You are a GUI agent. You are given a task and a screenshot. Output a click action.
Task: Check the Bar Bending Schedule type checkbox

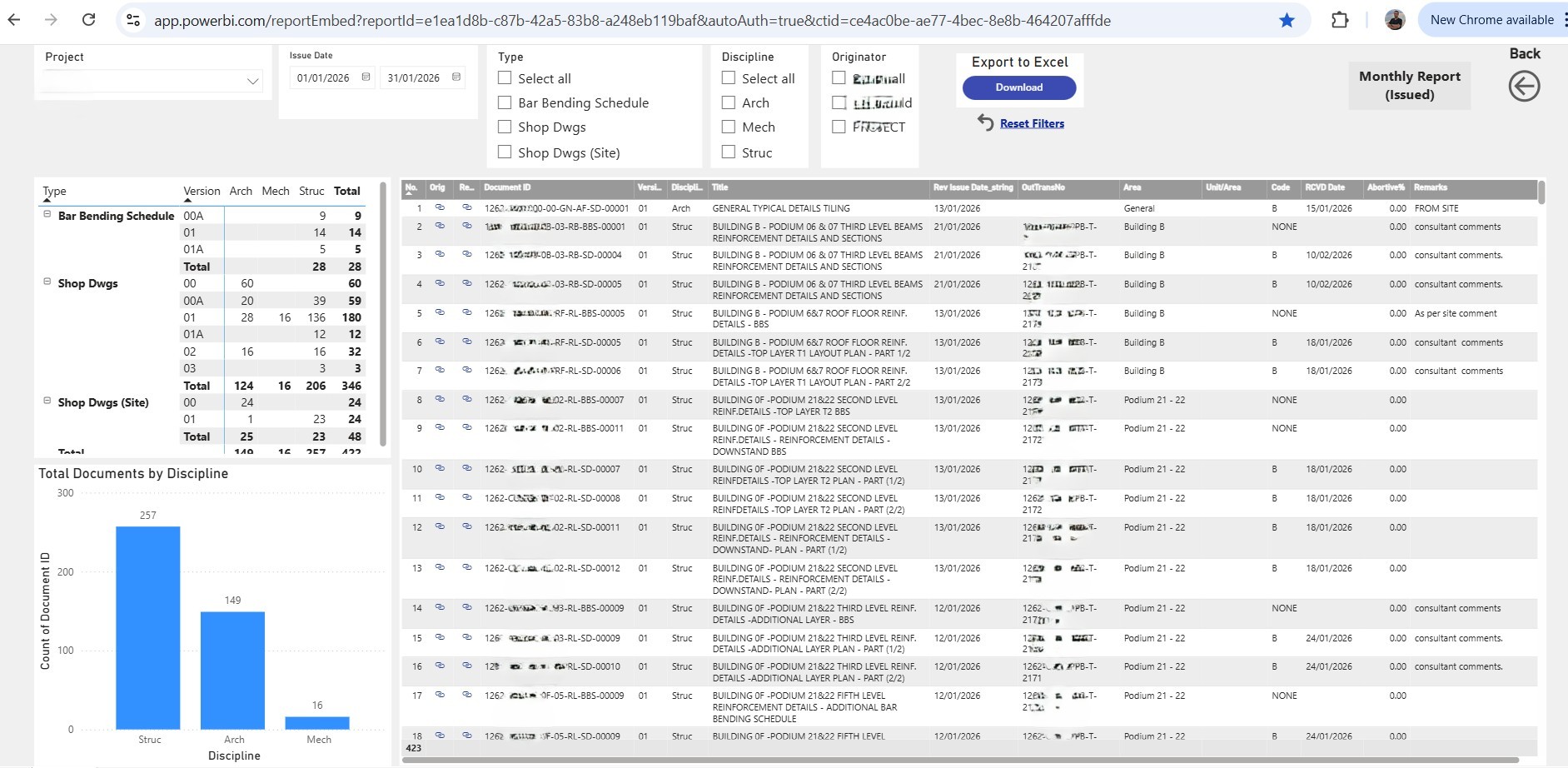[x=505, y=102]
